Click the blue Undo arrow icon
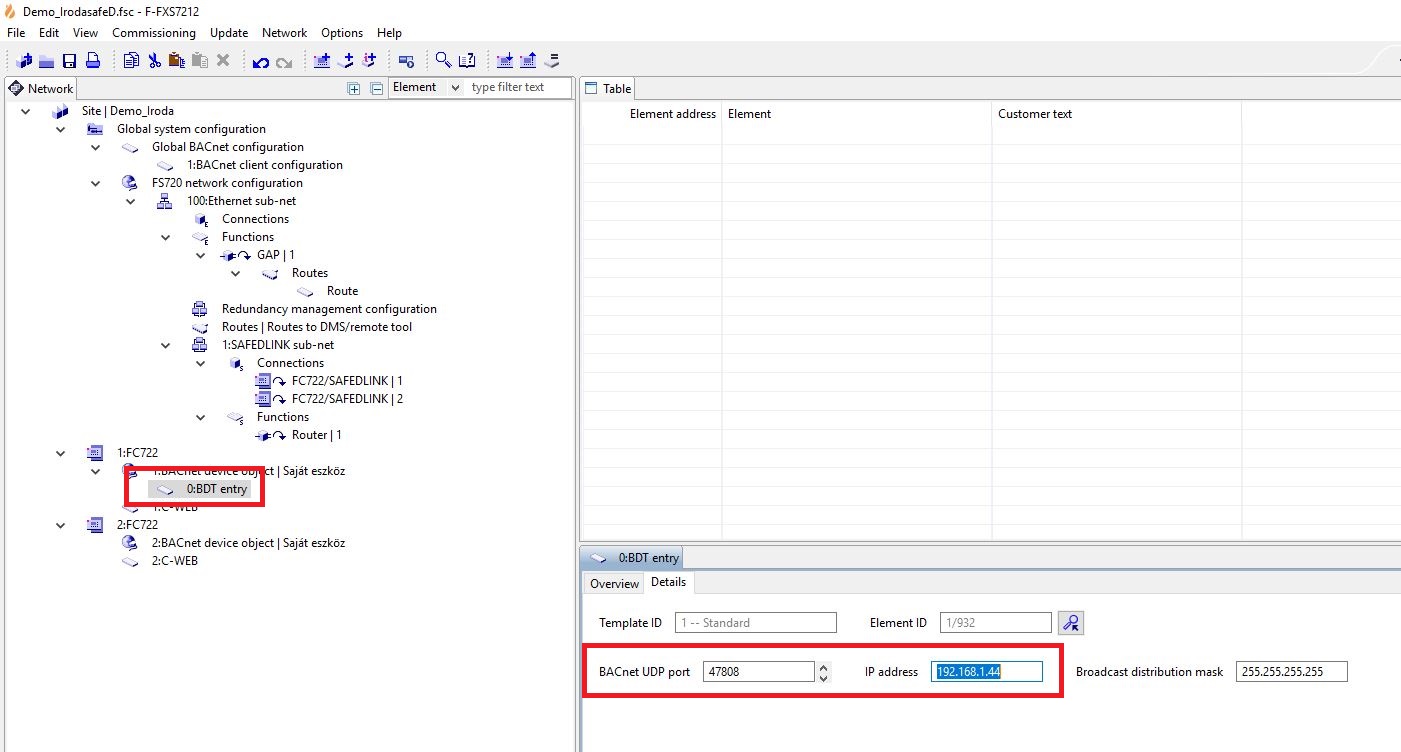This screenshot has height=752, width=1401. point(261,62)
